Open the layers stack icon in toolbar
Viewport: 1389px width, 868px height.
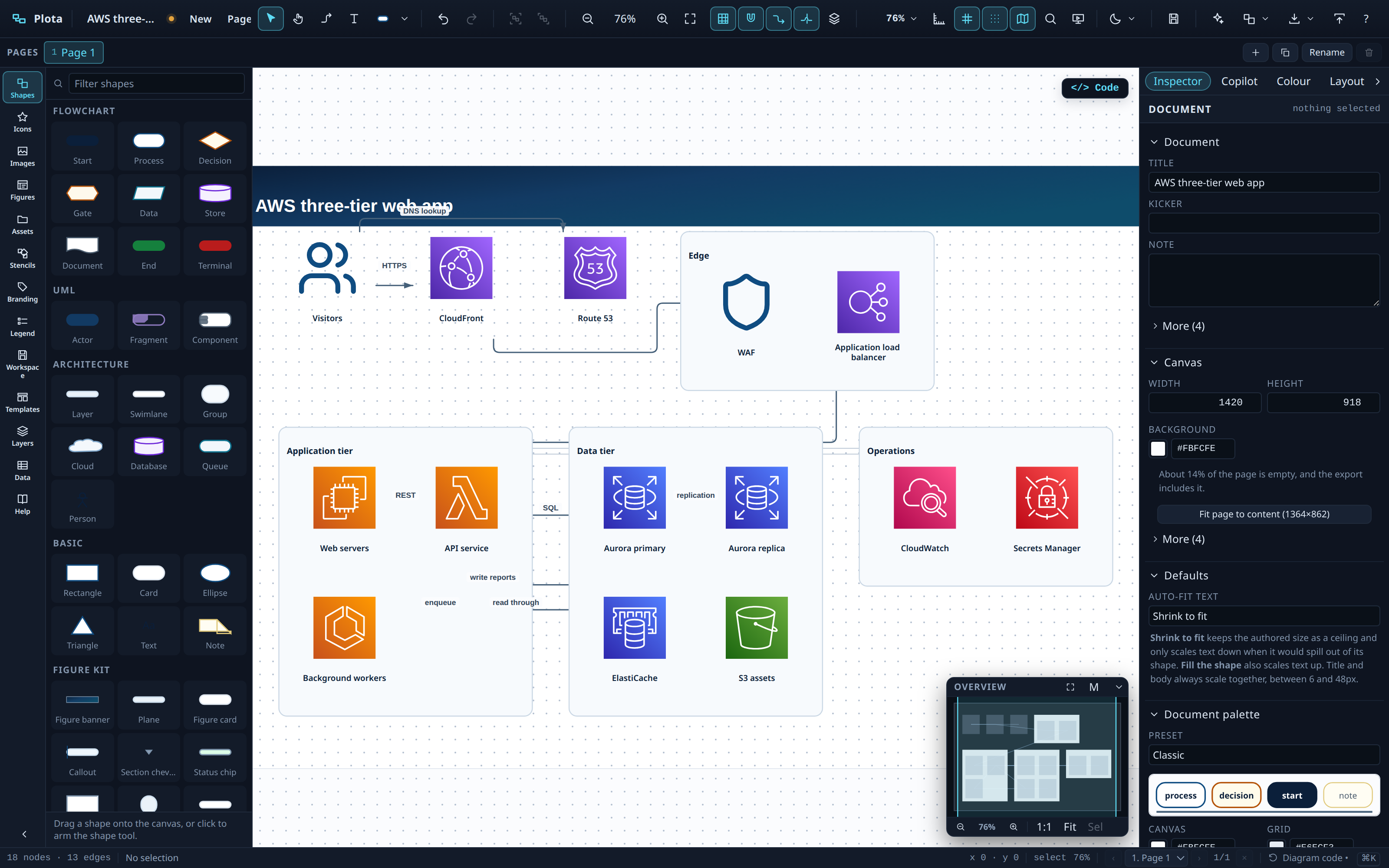(834, 19)
